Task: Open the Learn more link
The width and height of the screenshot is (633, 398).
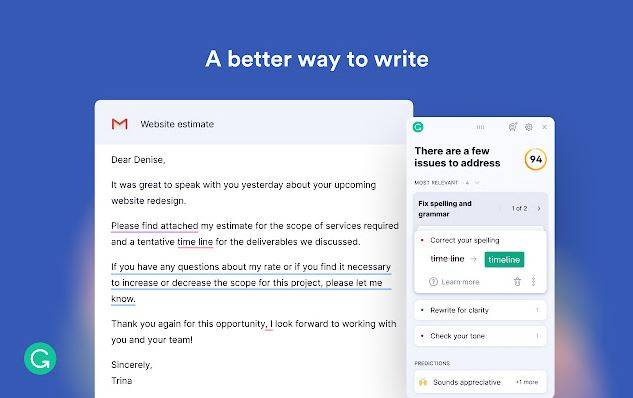Action: pyautogui.click(x=460, y=282)
